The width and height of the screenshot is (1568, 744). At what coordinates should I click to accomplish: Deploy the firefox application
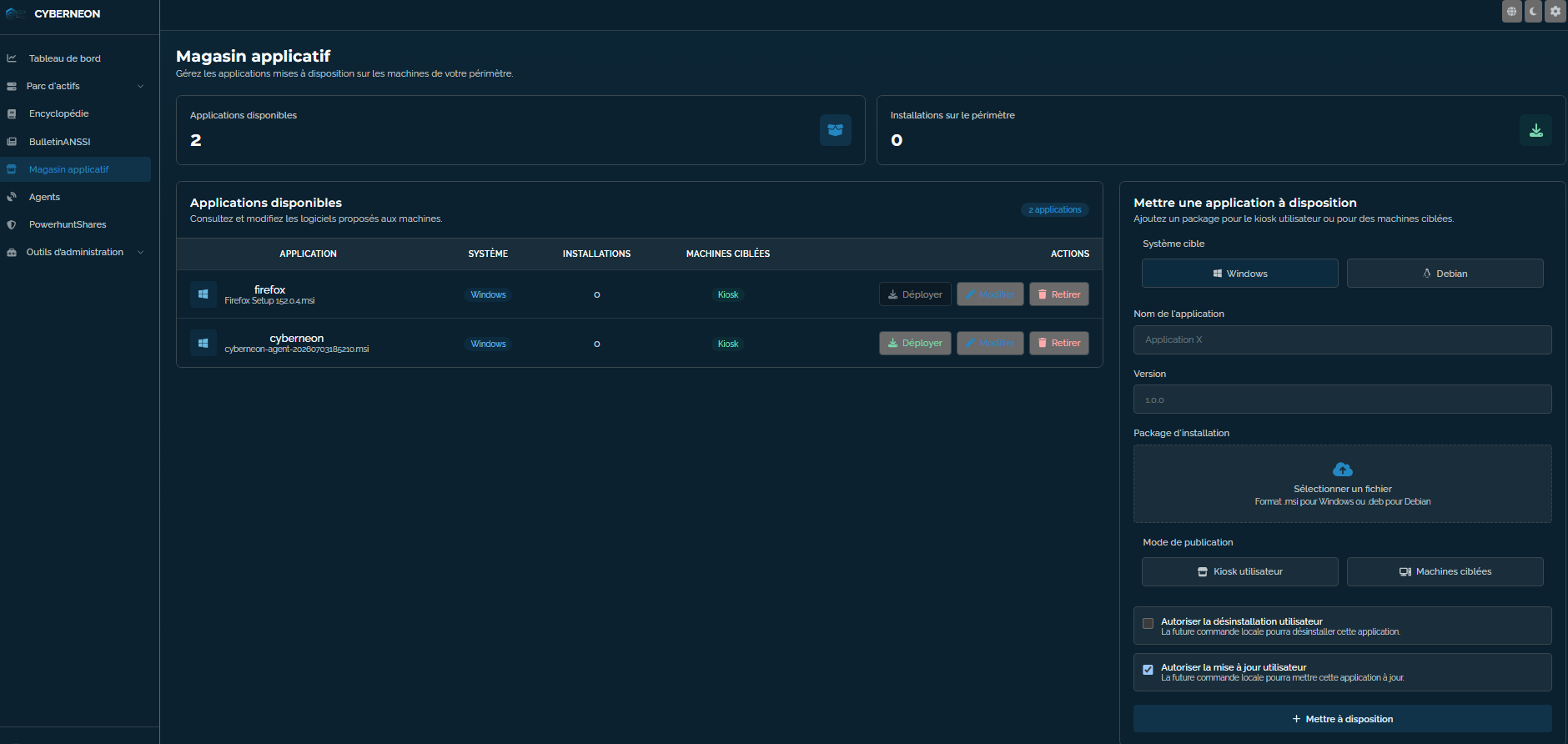915,294
